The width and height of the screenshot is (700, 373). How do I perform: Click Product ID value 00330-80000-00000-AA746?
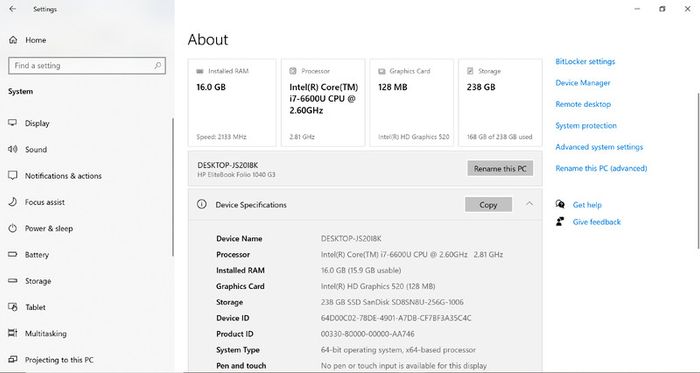pos(367,334)
